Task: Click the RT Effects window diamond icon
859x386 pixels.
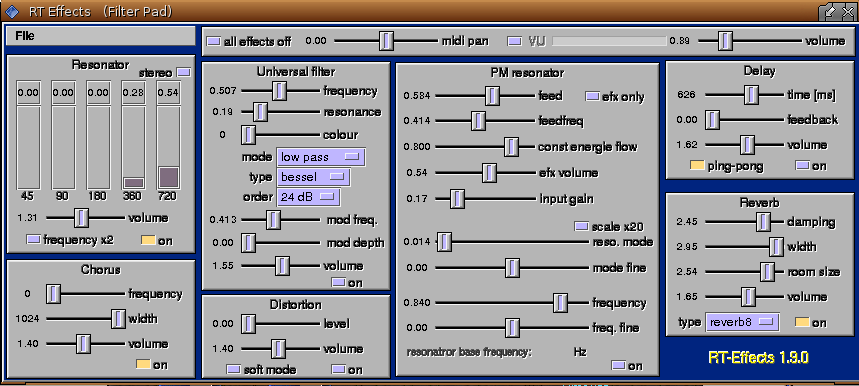Action: [x=11, y=11]
